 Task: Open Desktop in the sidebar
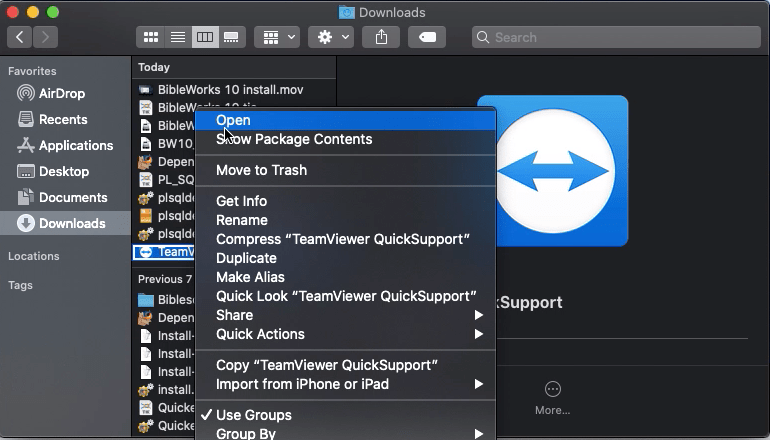click(x=65, y=171)
